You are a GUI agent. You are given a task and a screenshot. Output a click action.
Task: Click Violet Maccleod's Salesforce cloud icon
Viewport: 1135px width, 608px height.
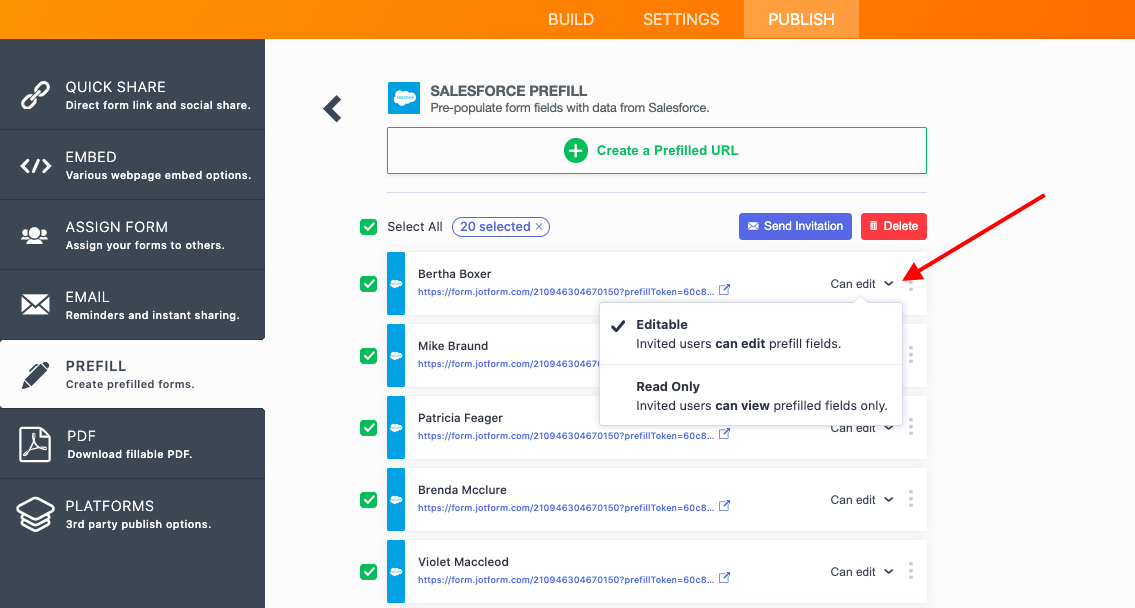(x=396, y=572)
